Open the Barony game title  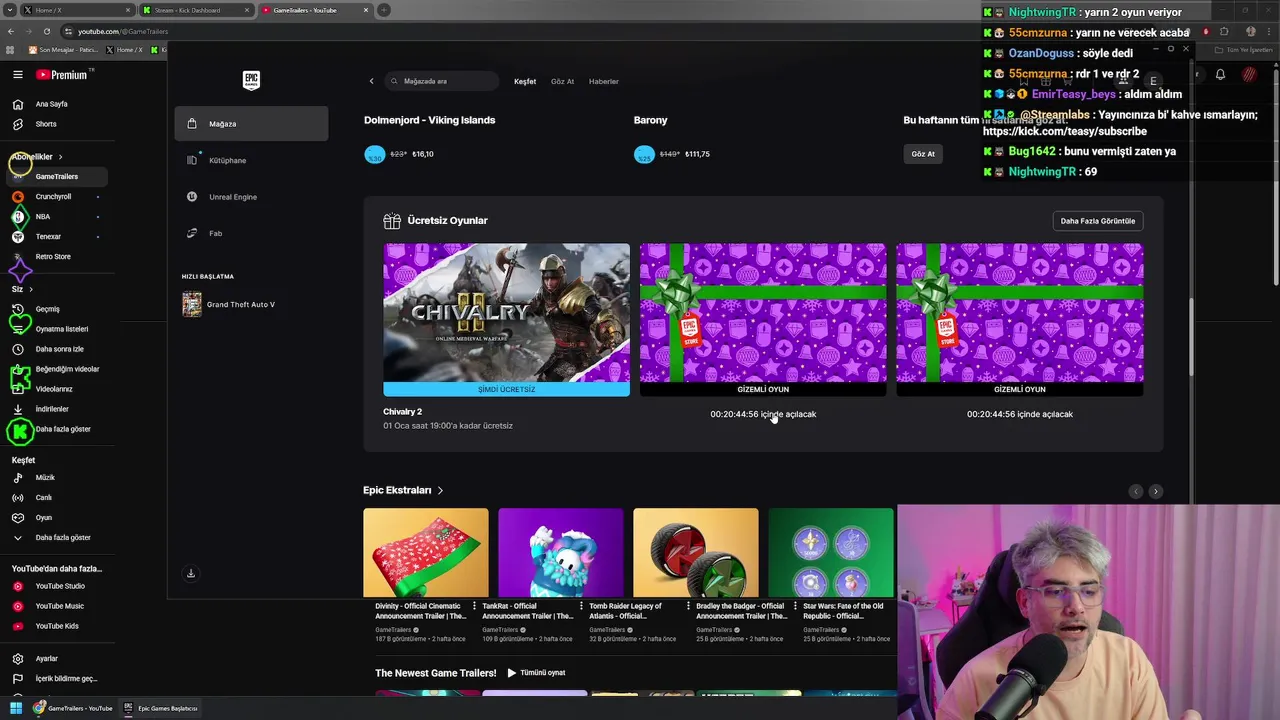(x=650, y=120)
